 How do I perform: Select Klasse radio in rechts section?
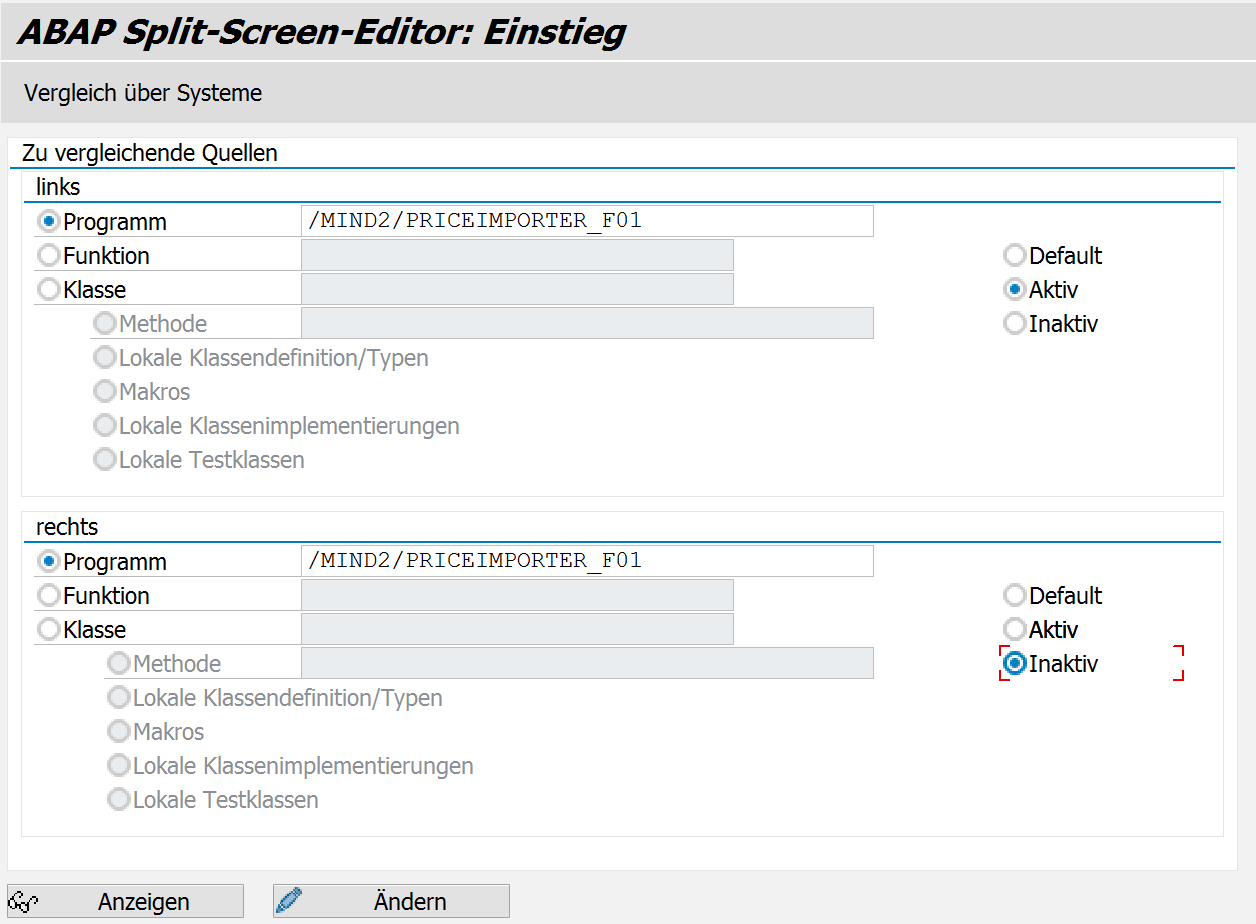(x=49, y=629)
